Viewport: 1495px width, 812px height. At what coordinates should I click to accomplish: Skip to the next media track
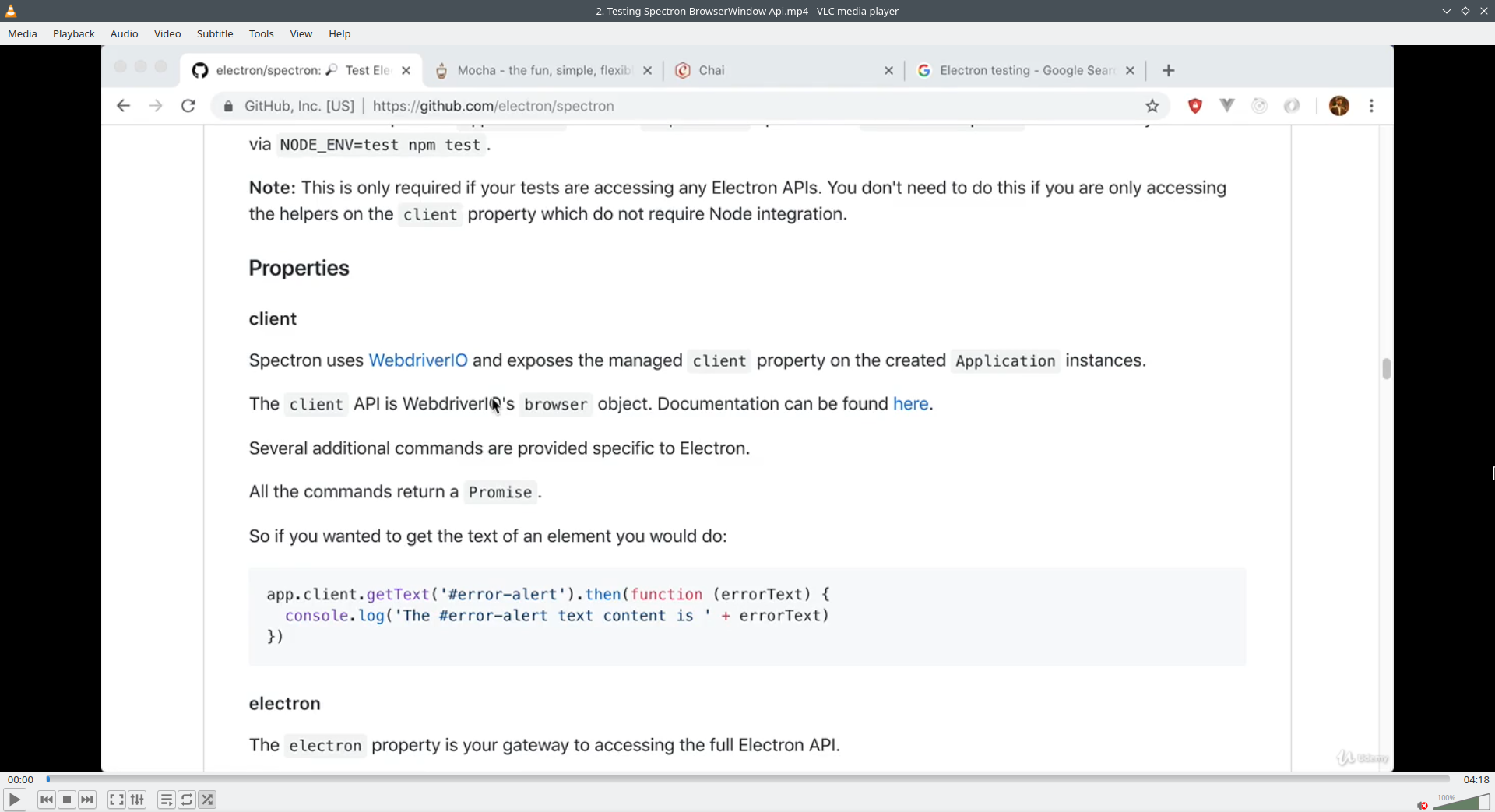coord(87,800)
